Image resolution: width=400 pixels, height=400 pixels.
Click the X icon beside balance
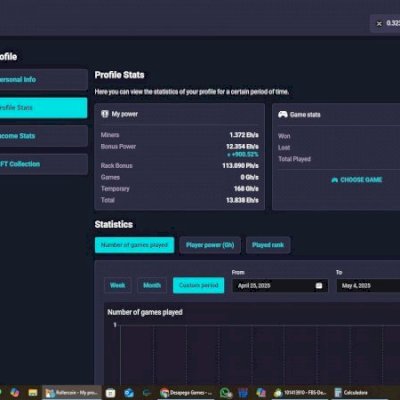(x=379, y=23)
